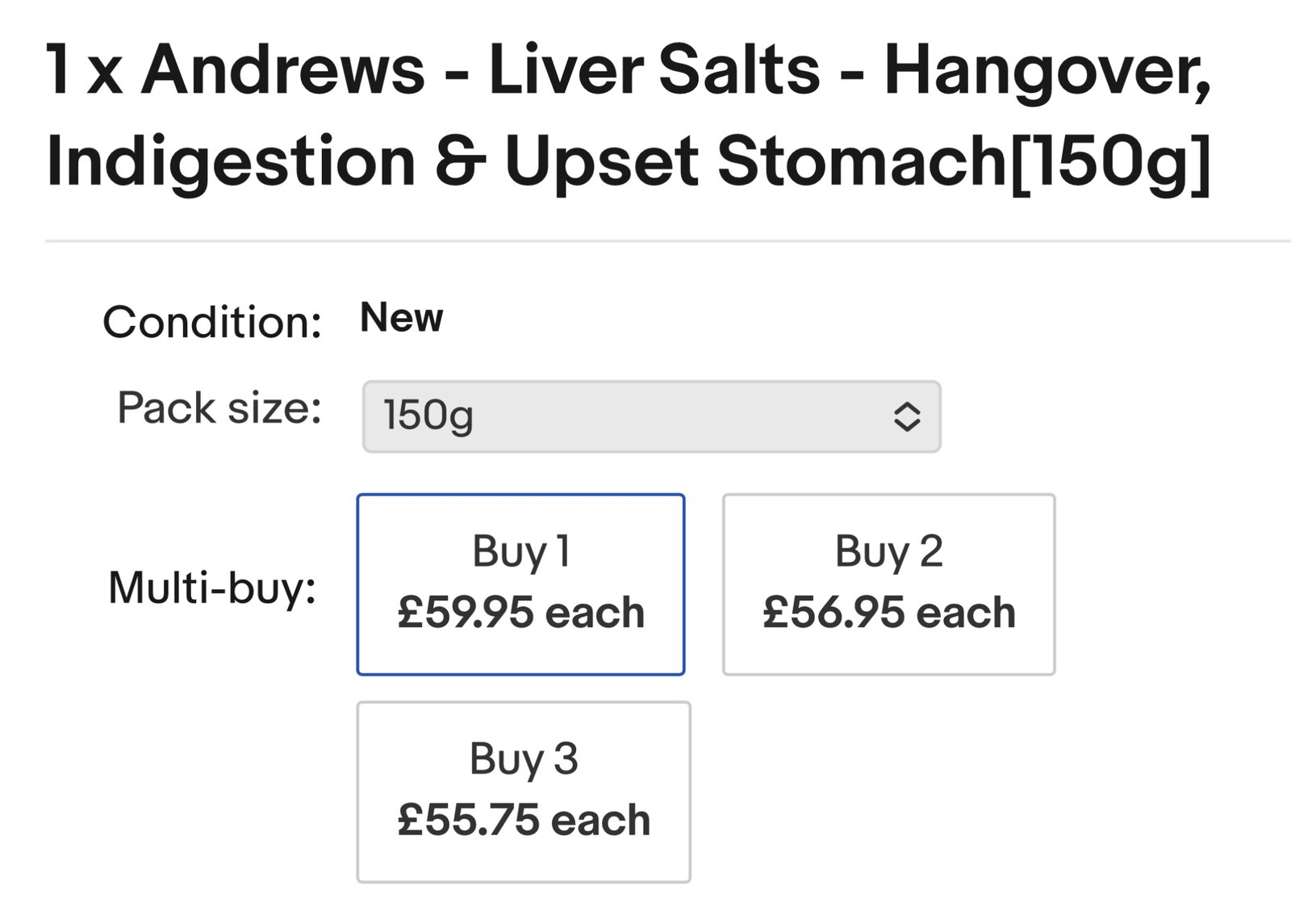Click the £55.75 each price
This screenshot has height=924, width=1291.
click(x=524, y=821)
